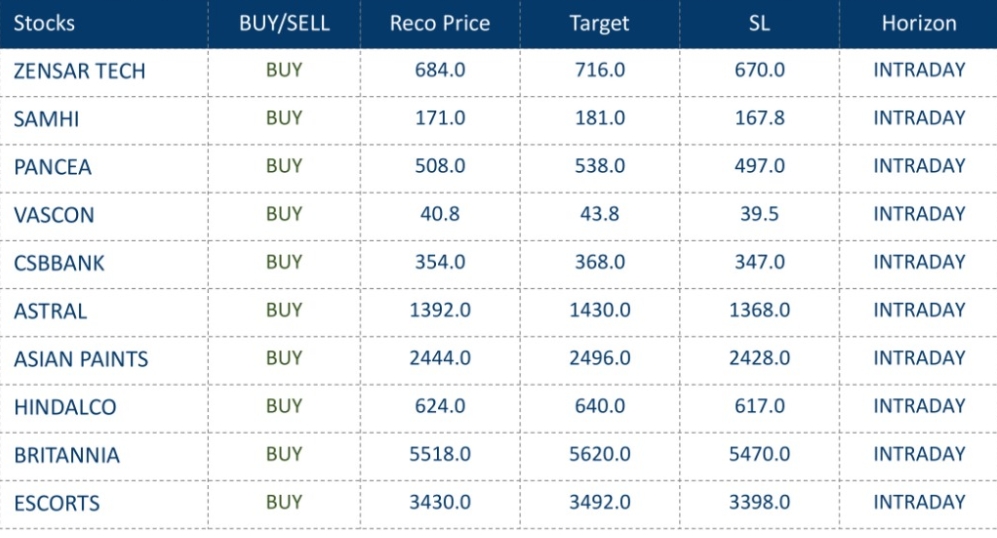Click the CSBBANK stock name
The height and width of the screenshot is (538, 997).
tap(59, 263)
